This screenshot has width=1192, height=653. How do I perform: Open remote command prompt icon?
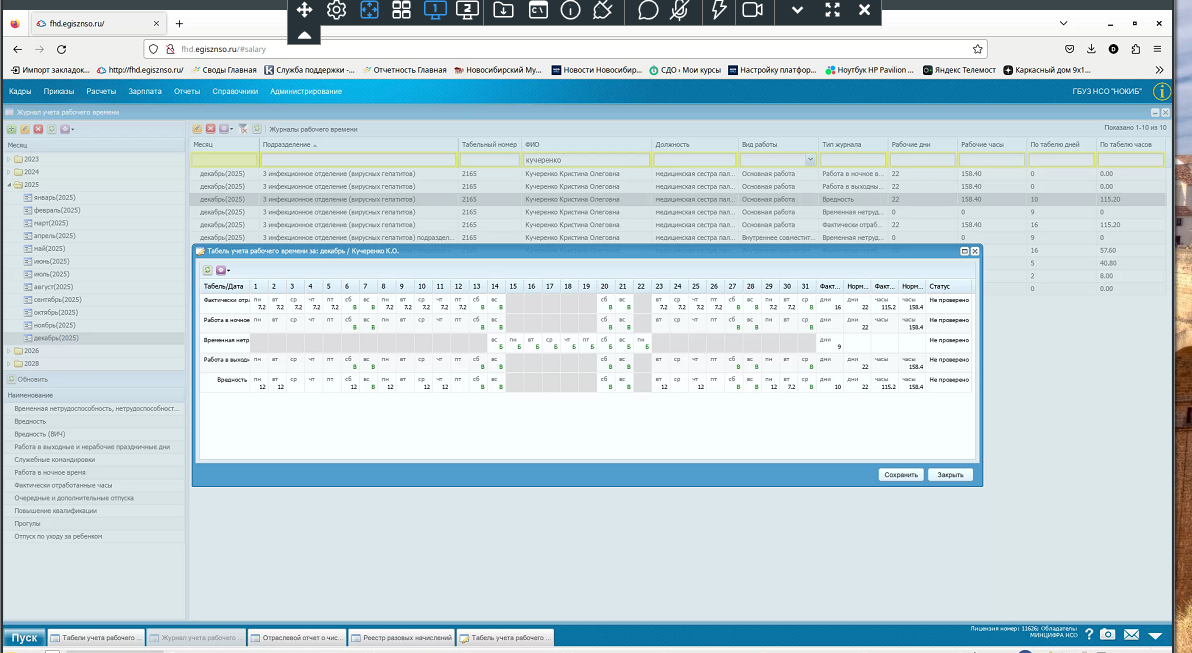(538, 10)
